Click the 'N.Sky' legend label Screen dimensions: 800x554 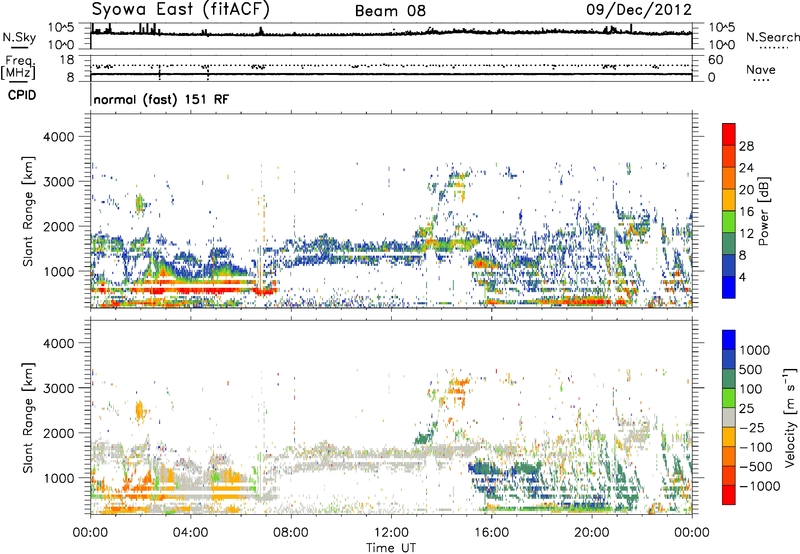pyautogui.click(x=19, y=37)
